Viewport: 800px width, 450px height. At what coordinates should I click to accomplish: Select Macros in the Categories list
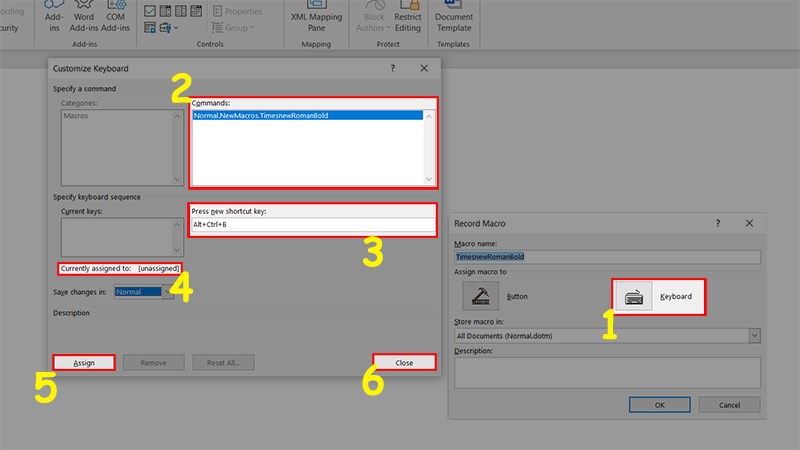click(76, 116)
